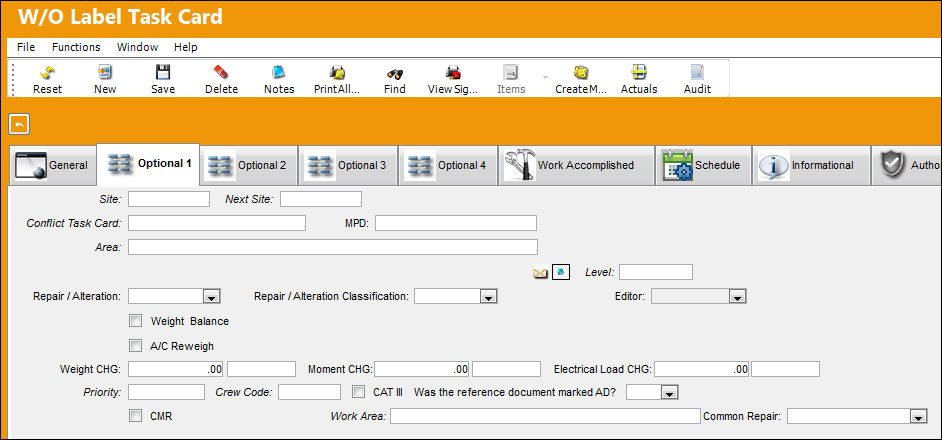The width and height of the screenshot is (942, 440).
Task: Click the Electrical Load CHG unit field
Action: click(x=785, y=369)
